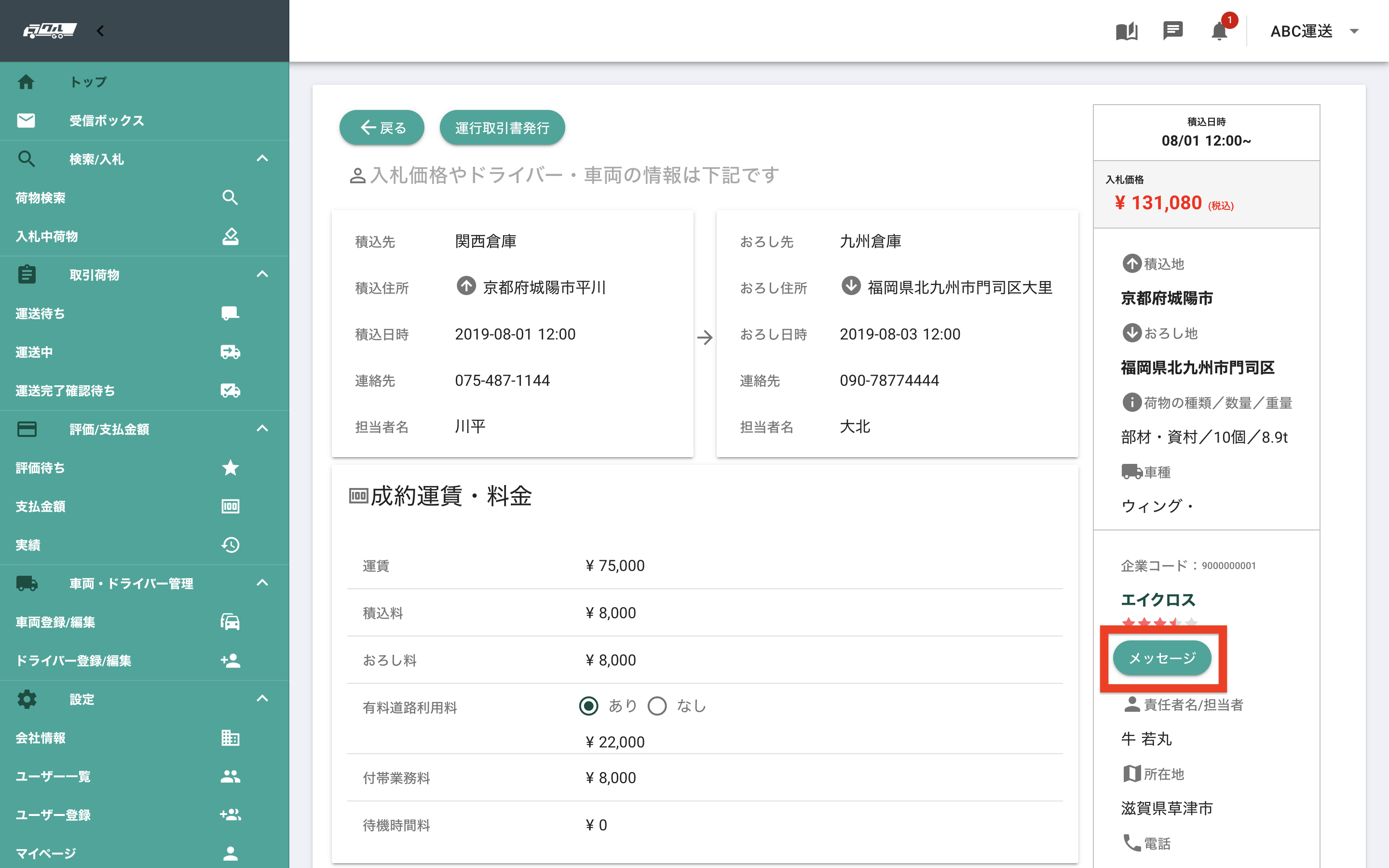The width and height of the screenshot is (1389, 868).
Task: Click the 運賃 value ¥ 75,000
Action: point(615,566)
